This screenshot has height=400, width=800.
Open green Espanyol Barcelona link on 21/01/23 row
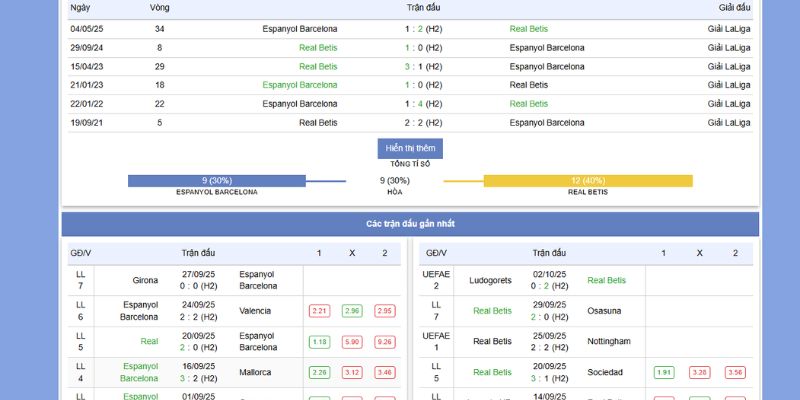tap(300, 85)
